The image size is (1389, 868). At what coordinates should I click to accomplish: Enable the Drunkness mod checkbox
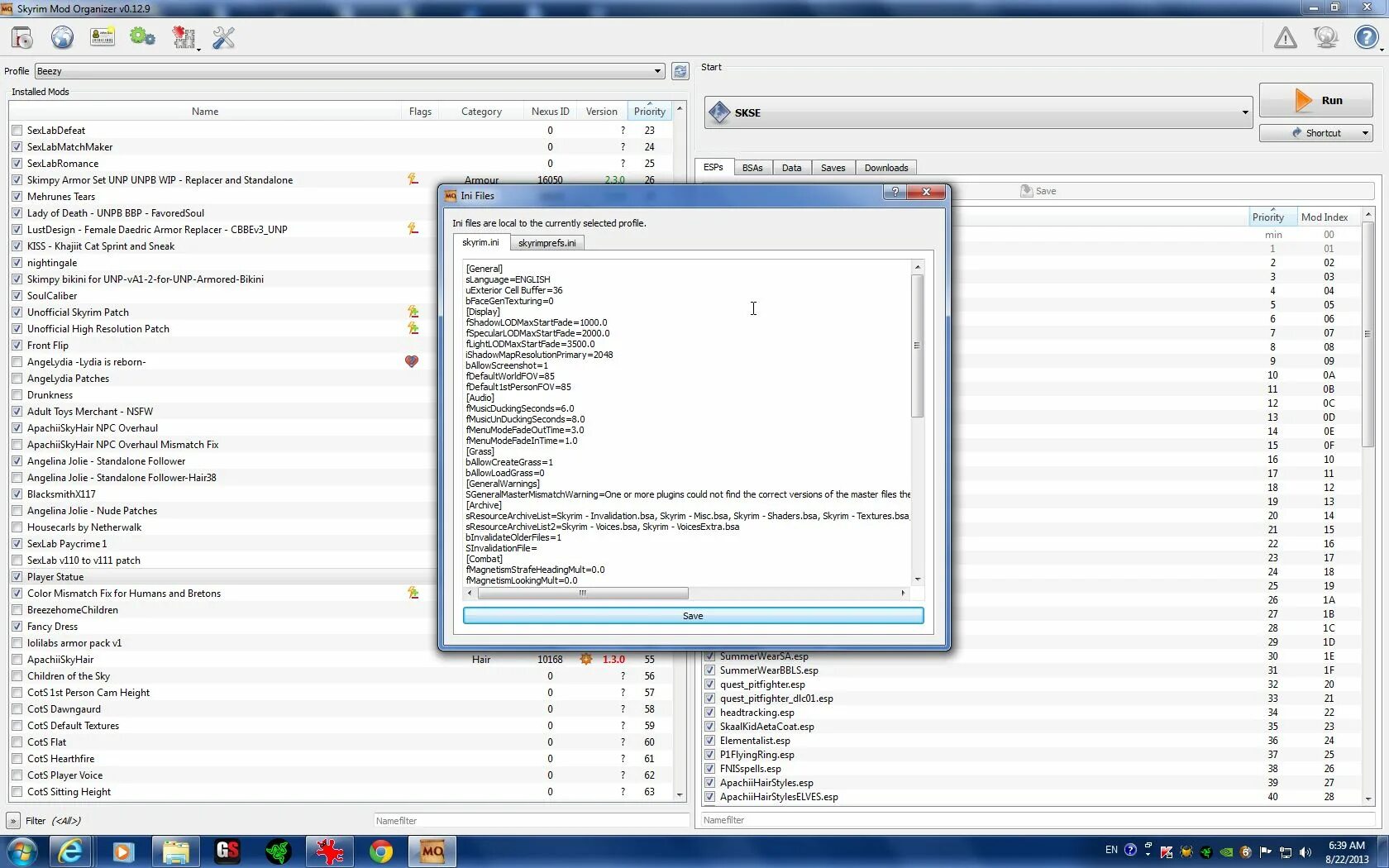coord(17,395)
